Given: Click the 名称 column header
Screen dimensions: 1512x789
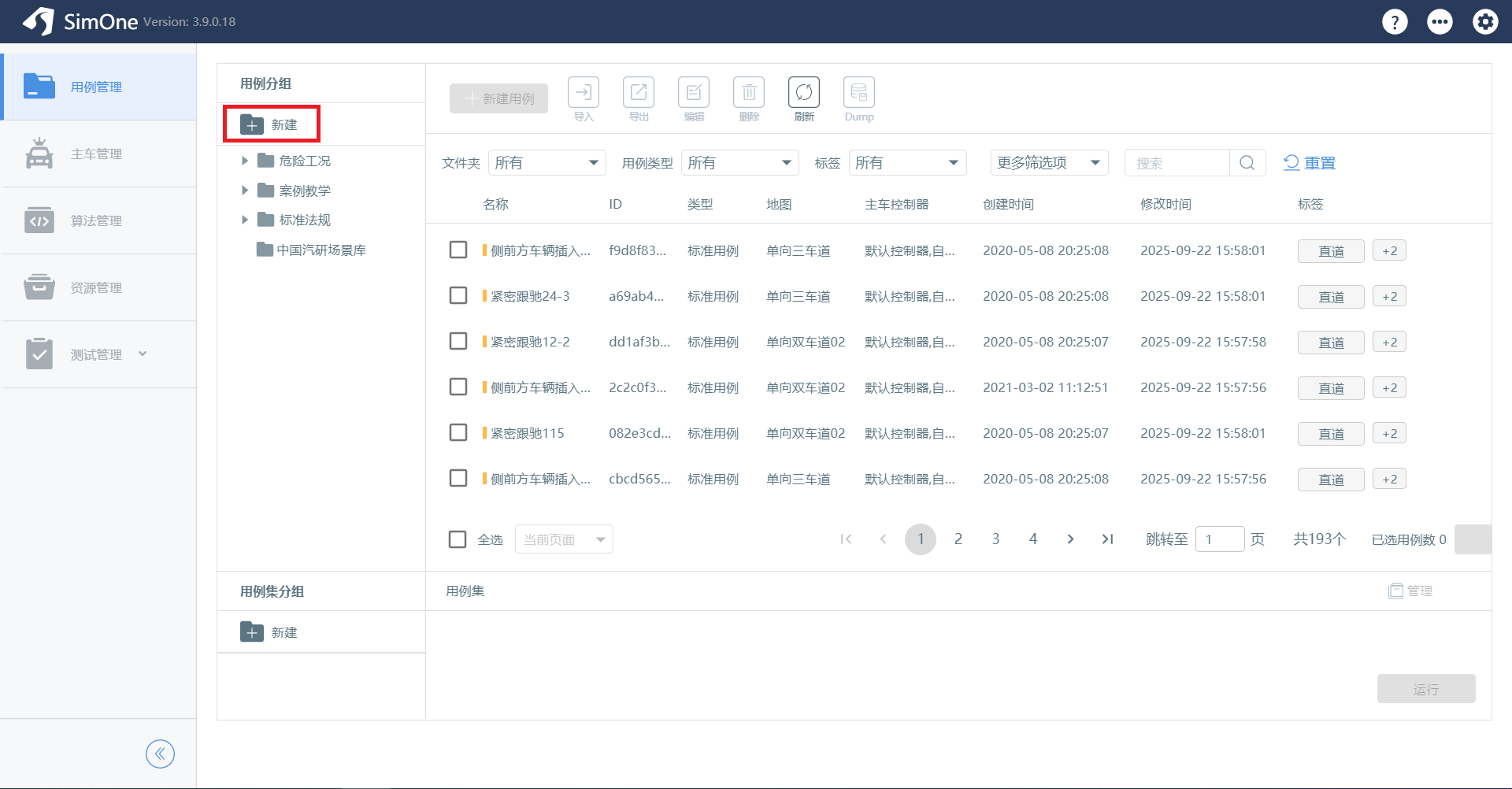Looking at the screenshot, I should click(x=495, y=204).
